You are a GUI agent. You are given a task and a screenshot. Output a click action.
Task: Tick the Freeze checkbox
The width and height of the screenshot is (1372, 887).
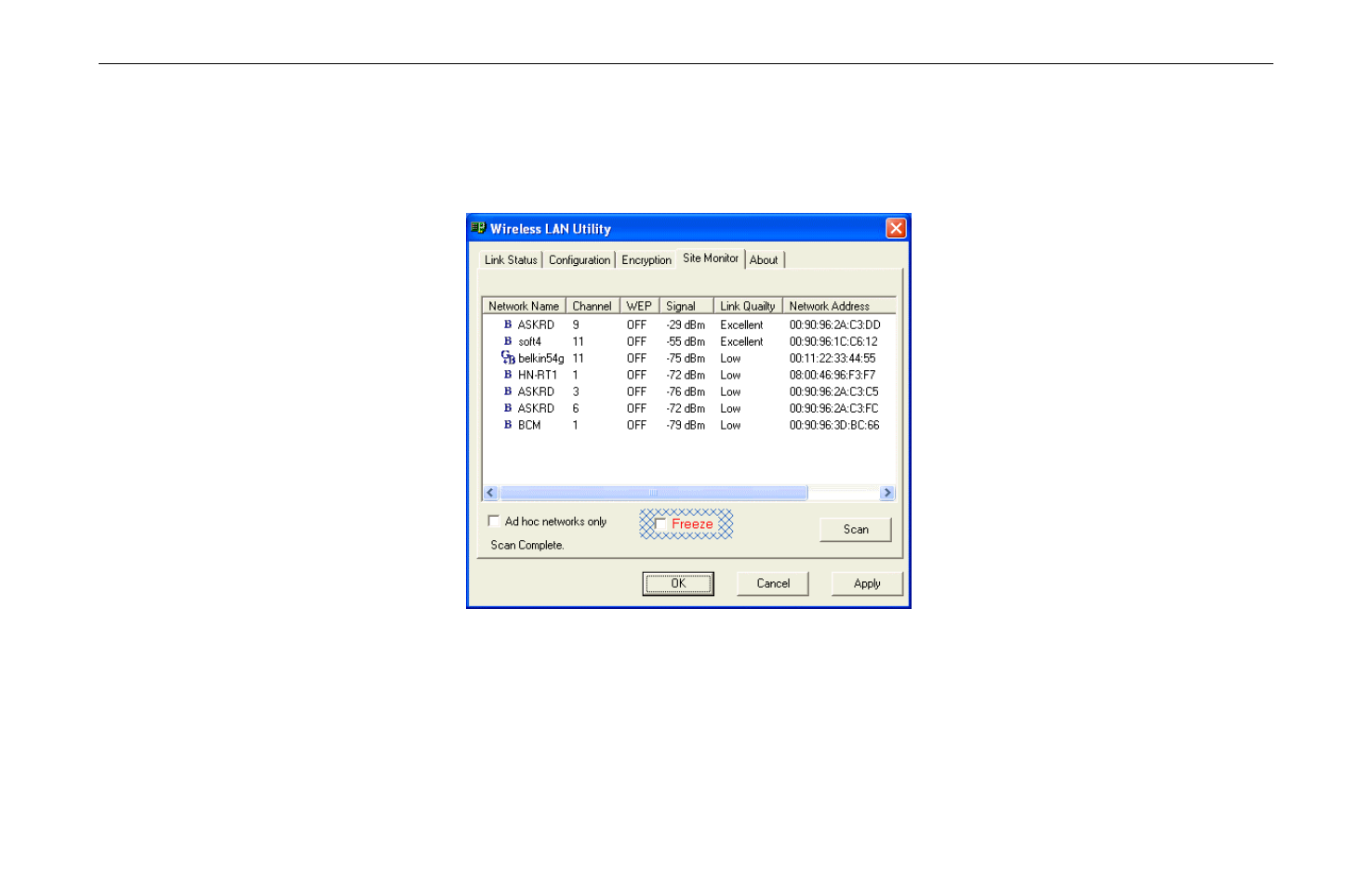click(660, 524)
